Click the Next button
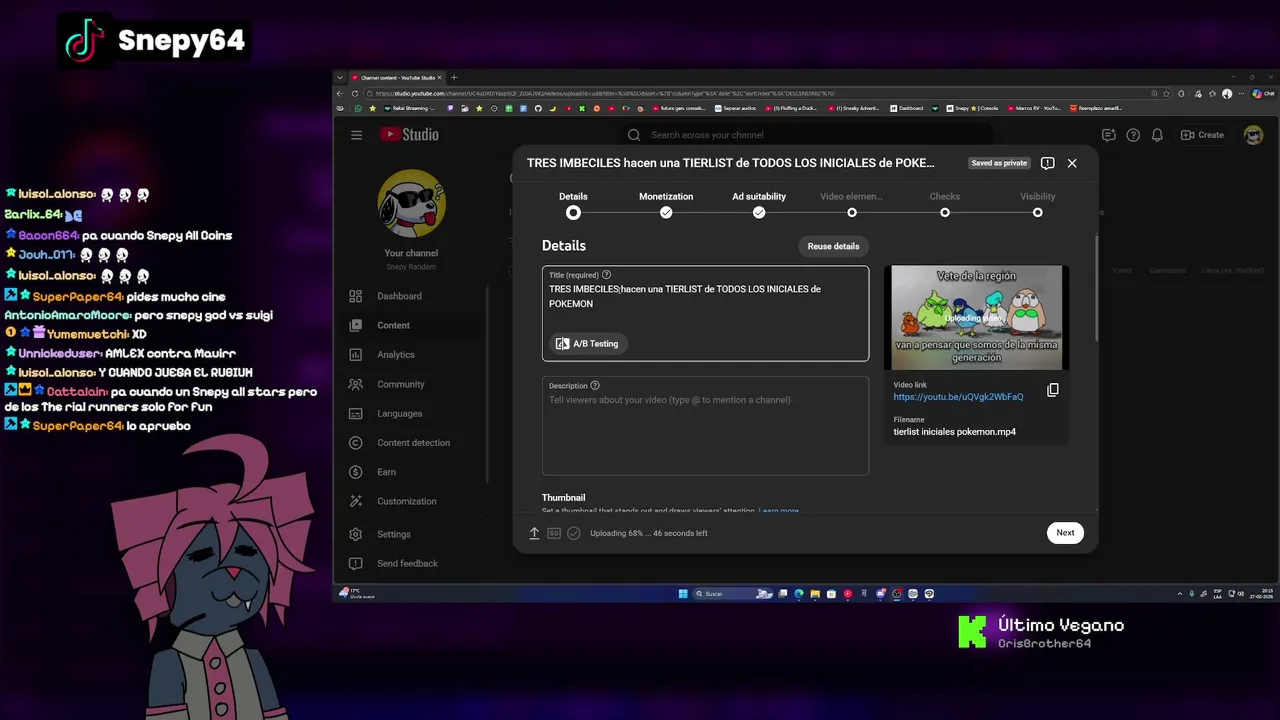 tap(1065, 533)
